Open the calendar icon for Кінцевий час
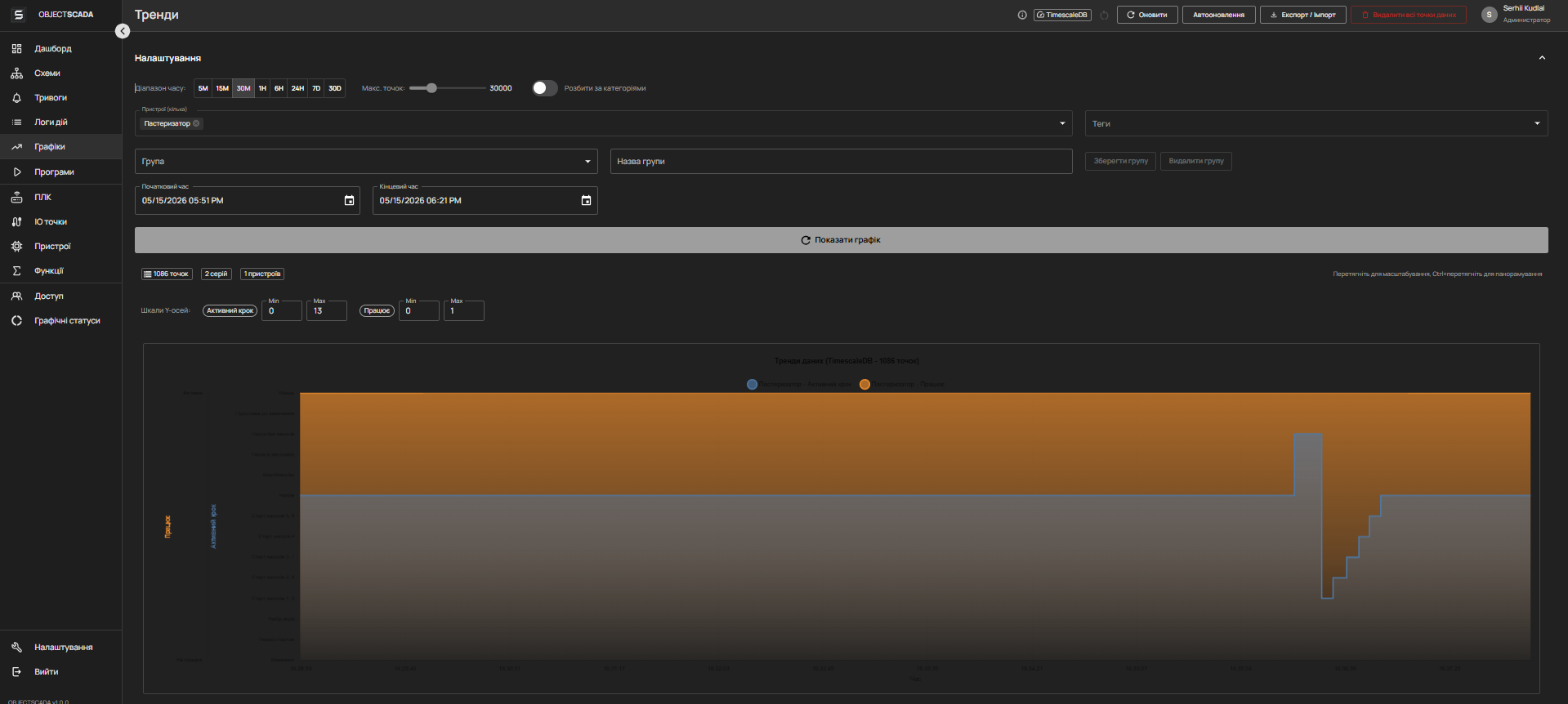The width and height of the screenshot is (1568, 704). click(x=586, y=201)
